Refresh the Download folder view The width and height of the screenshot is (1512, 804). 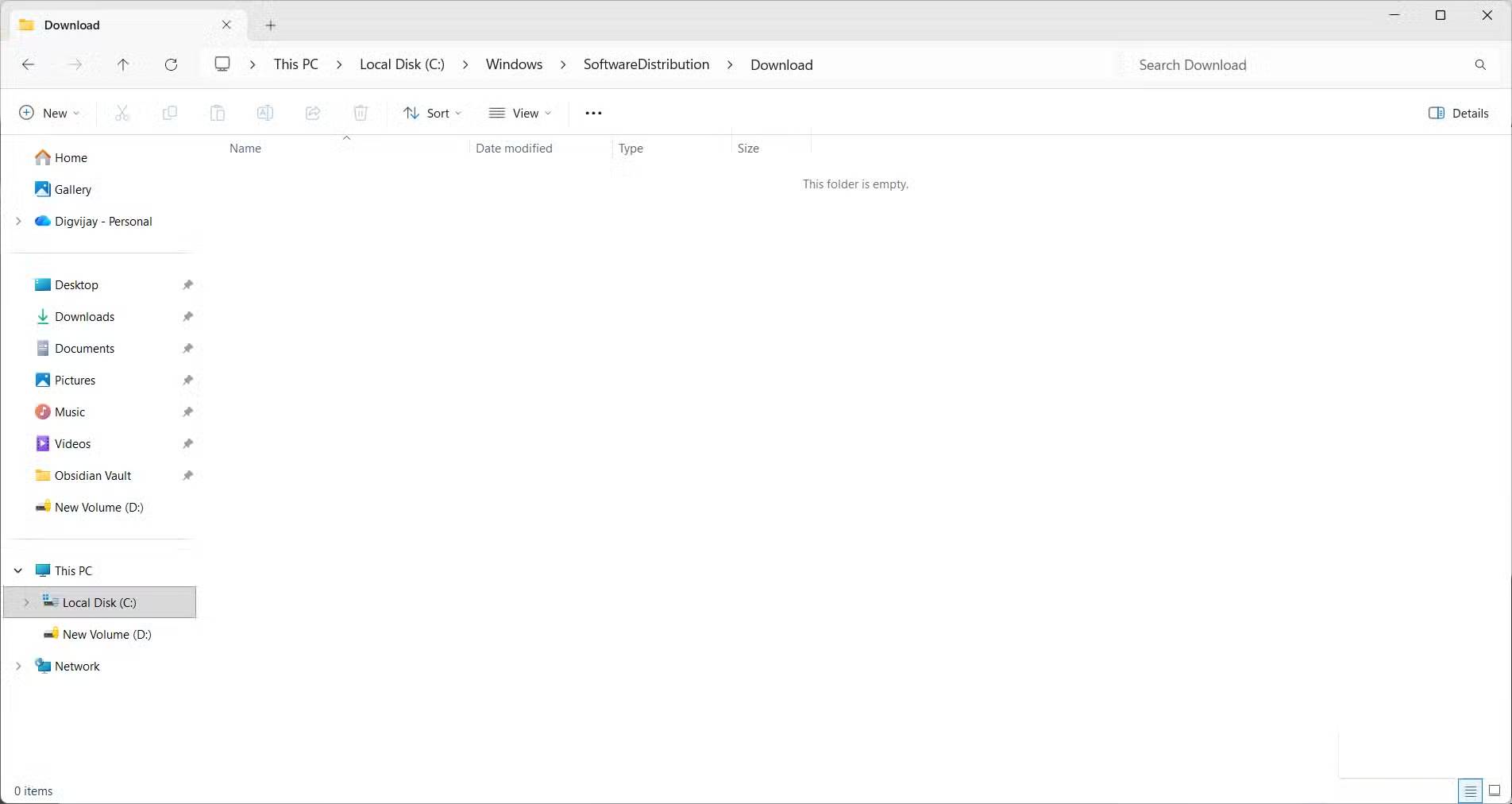coord(171,64)
